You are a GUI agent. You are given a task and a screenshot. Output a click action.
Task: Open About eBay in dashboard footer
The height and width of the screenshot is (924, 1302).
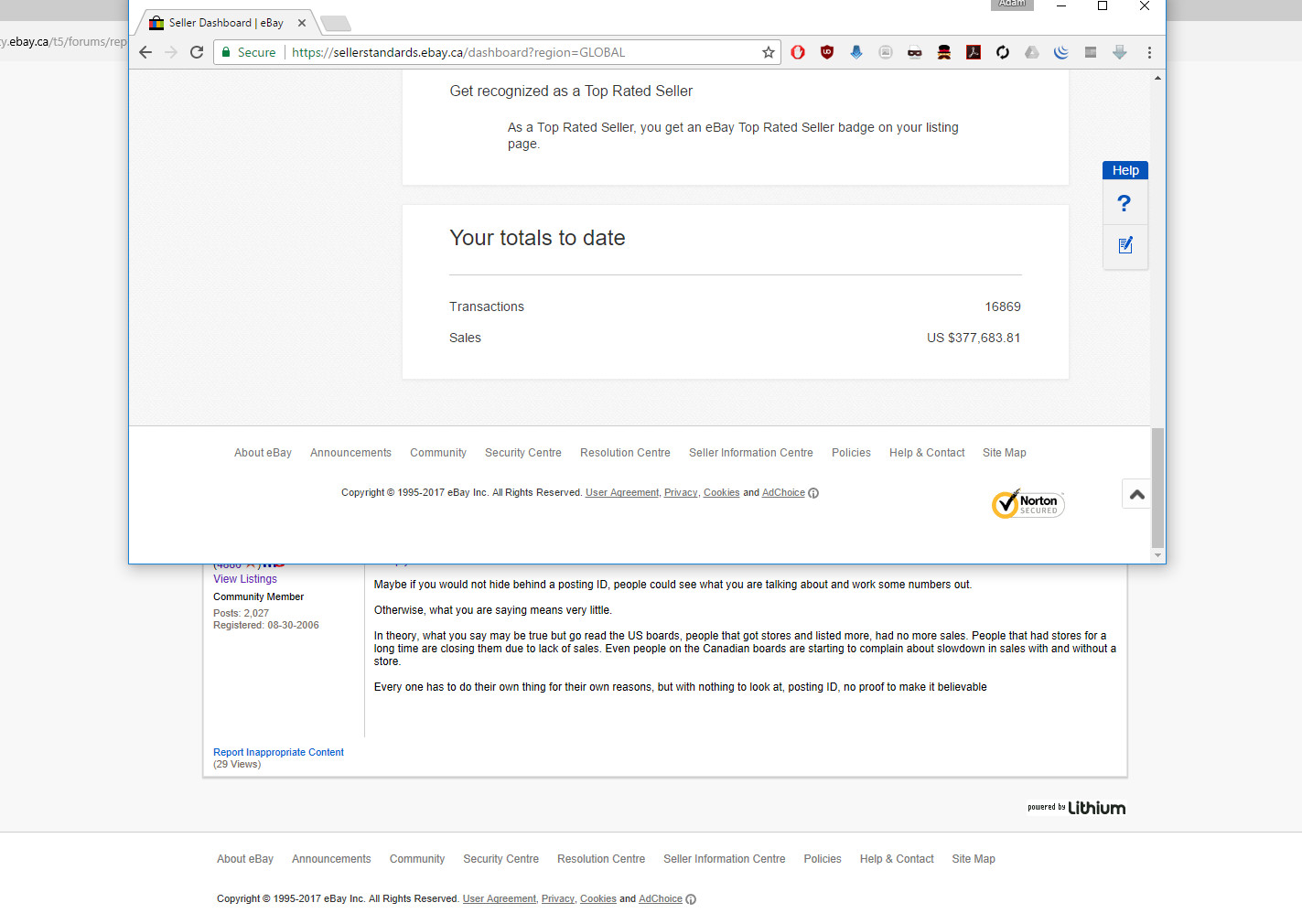[x=263, y=453]
